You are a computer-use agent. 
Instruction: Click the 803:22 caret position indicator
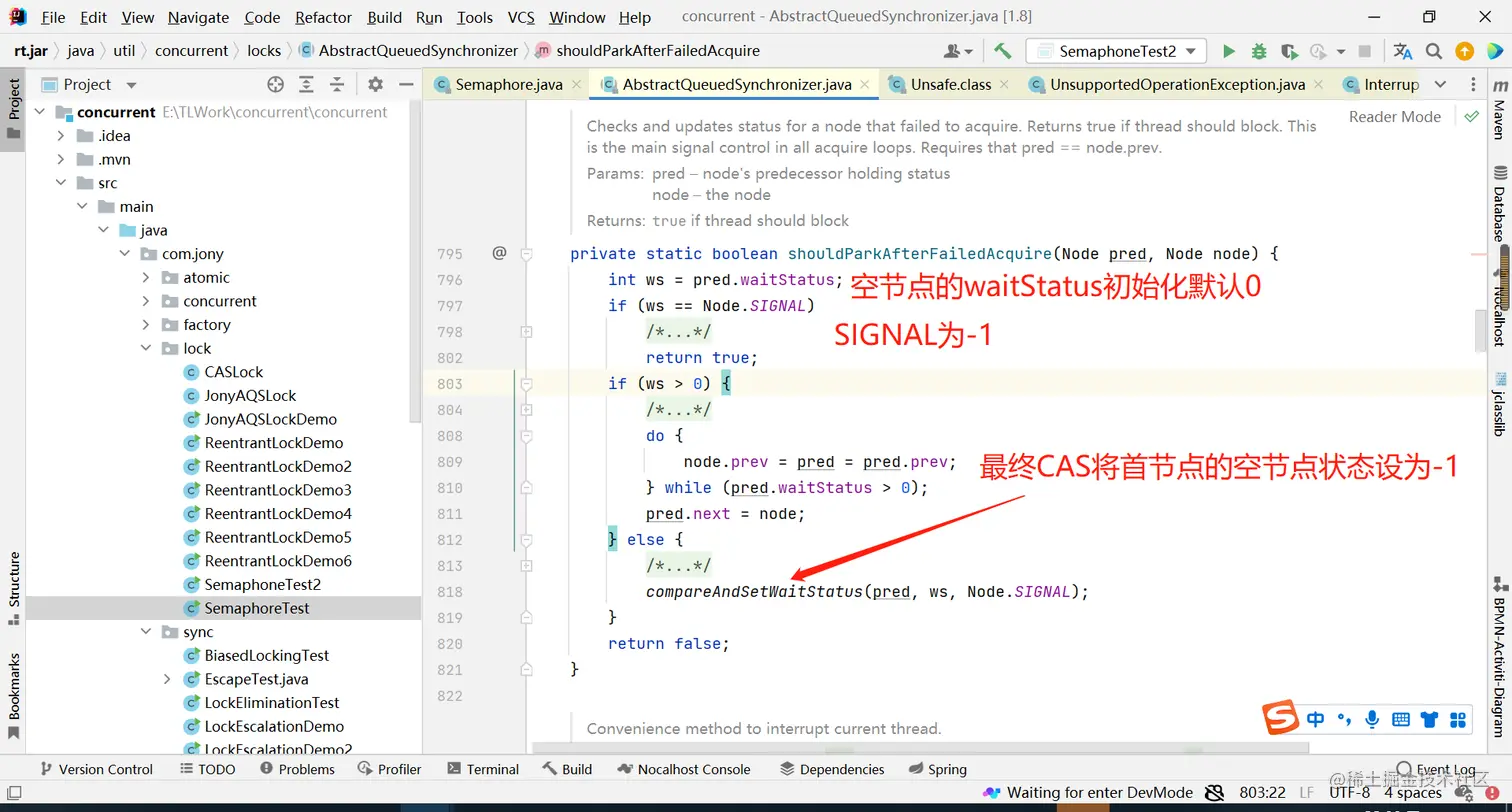pos(1262,793)
